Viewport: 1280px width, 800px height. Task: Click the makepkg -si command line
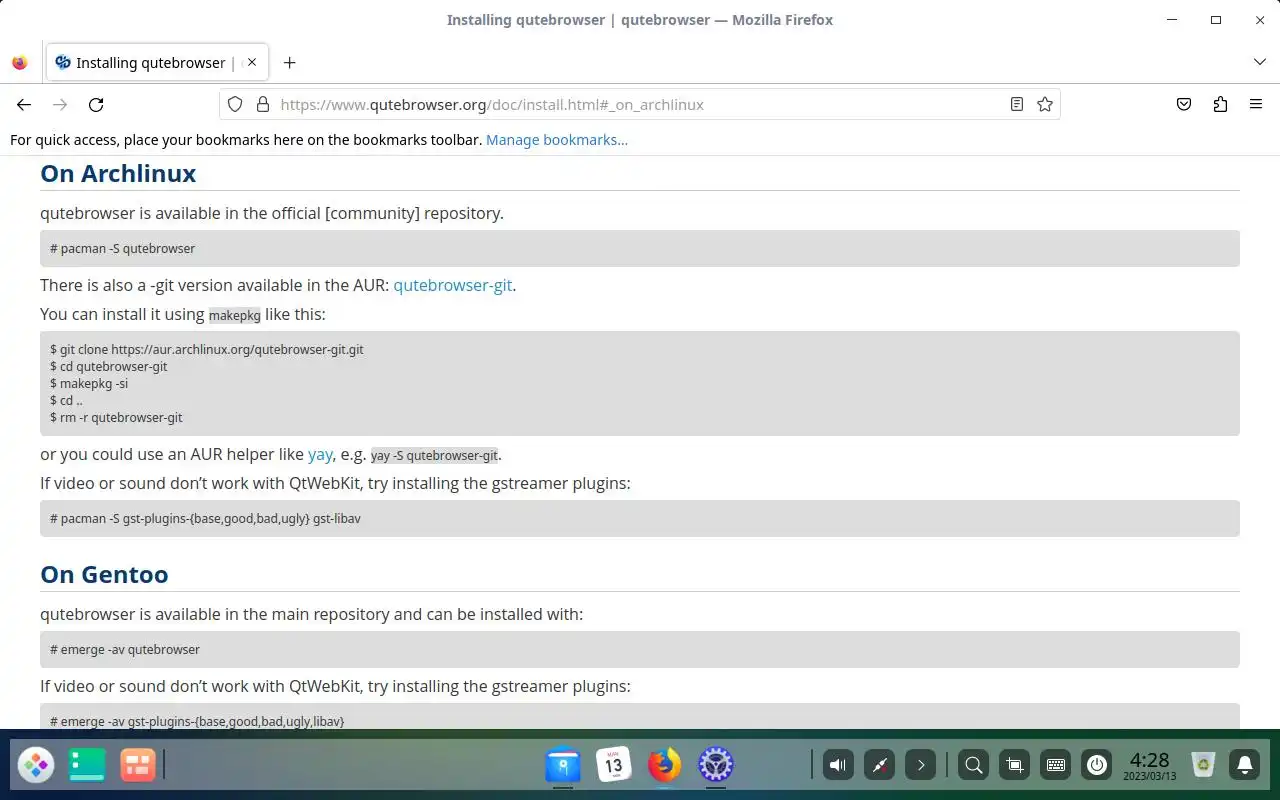89,384
